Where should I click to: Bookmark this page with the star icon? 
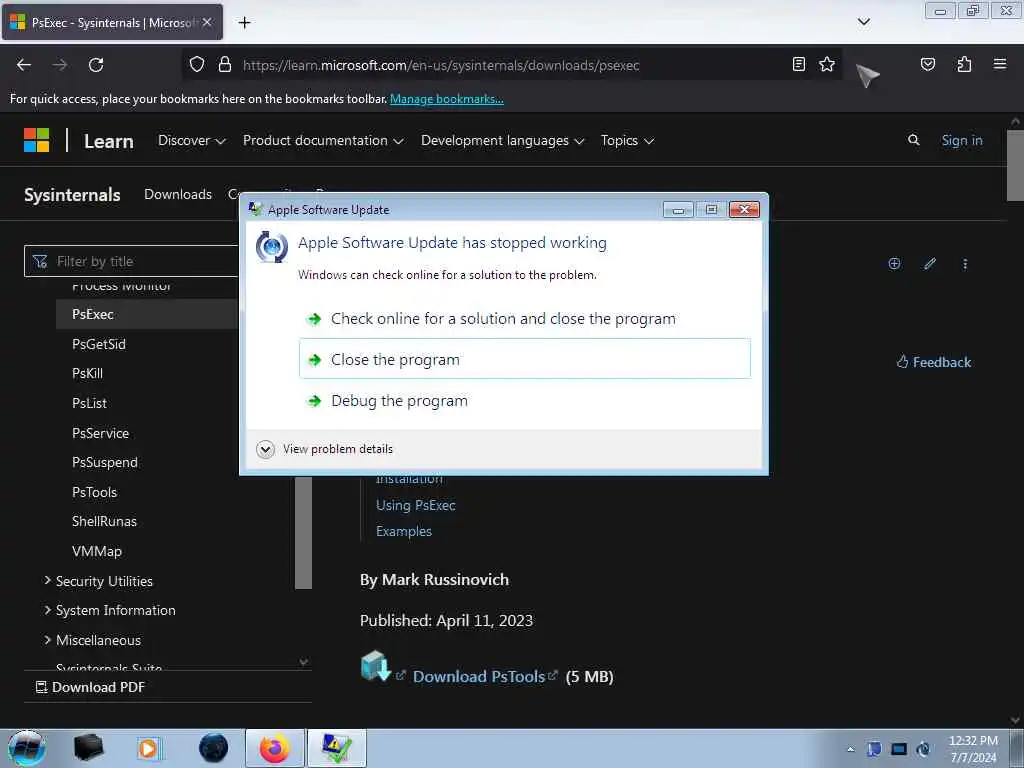[827, 64]
